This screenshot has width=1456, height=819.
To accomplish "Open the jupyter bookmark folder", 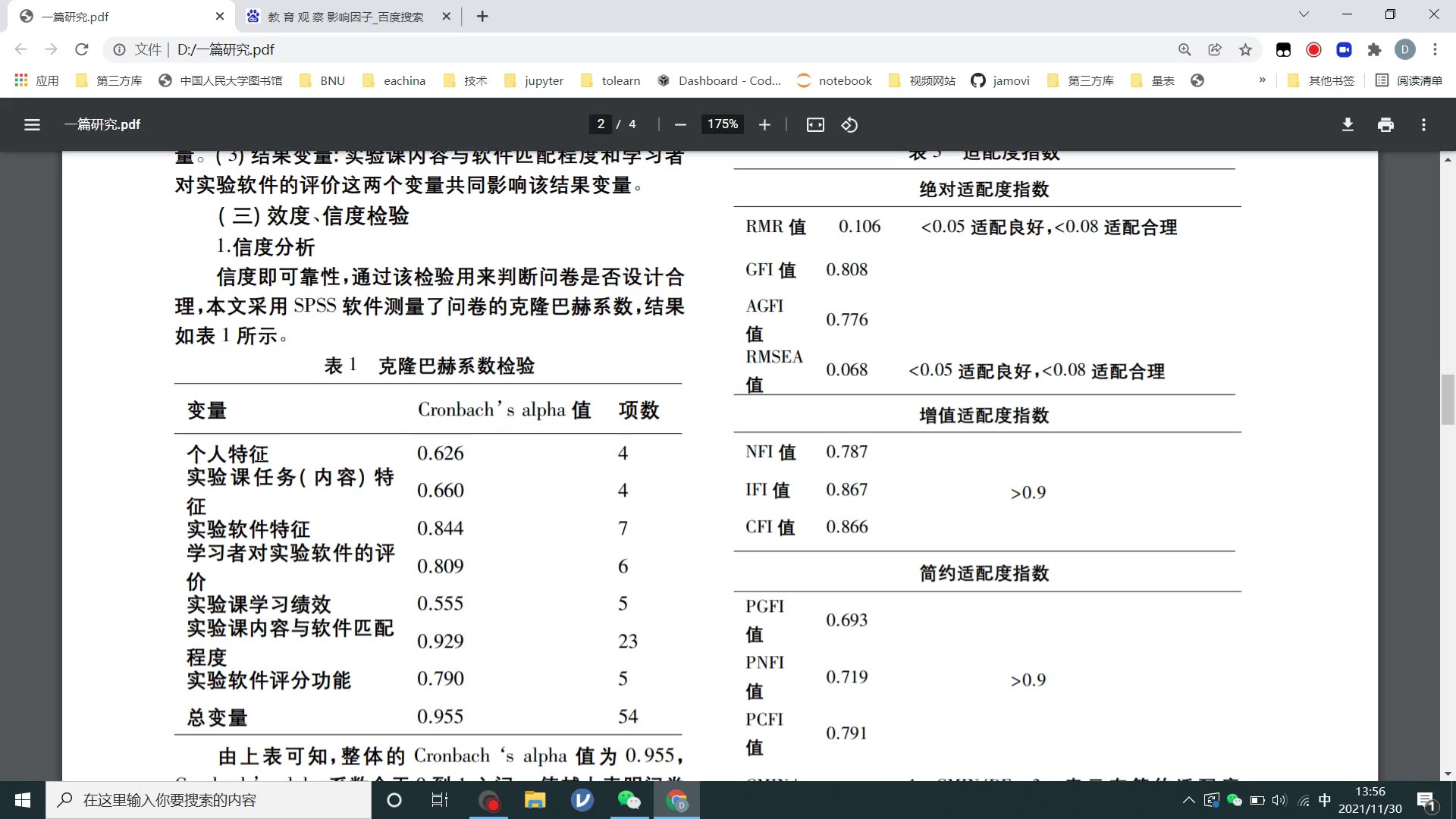I will pyautogui.click(x=534, y=80).
